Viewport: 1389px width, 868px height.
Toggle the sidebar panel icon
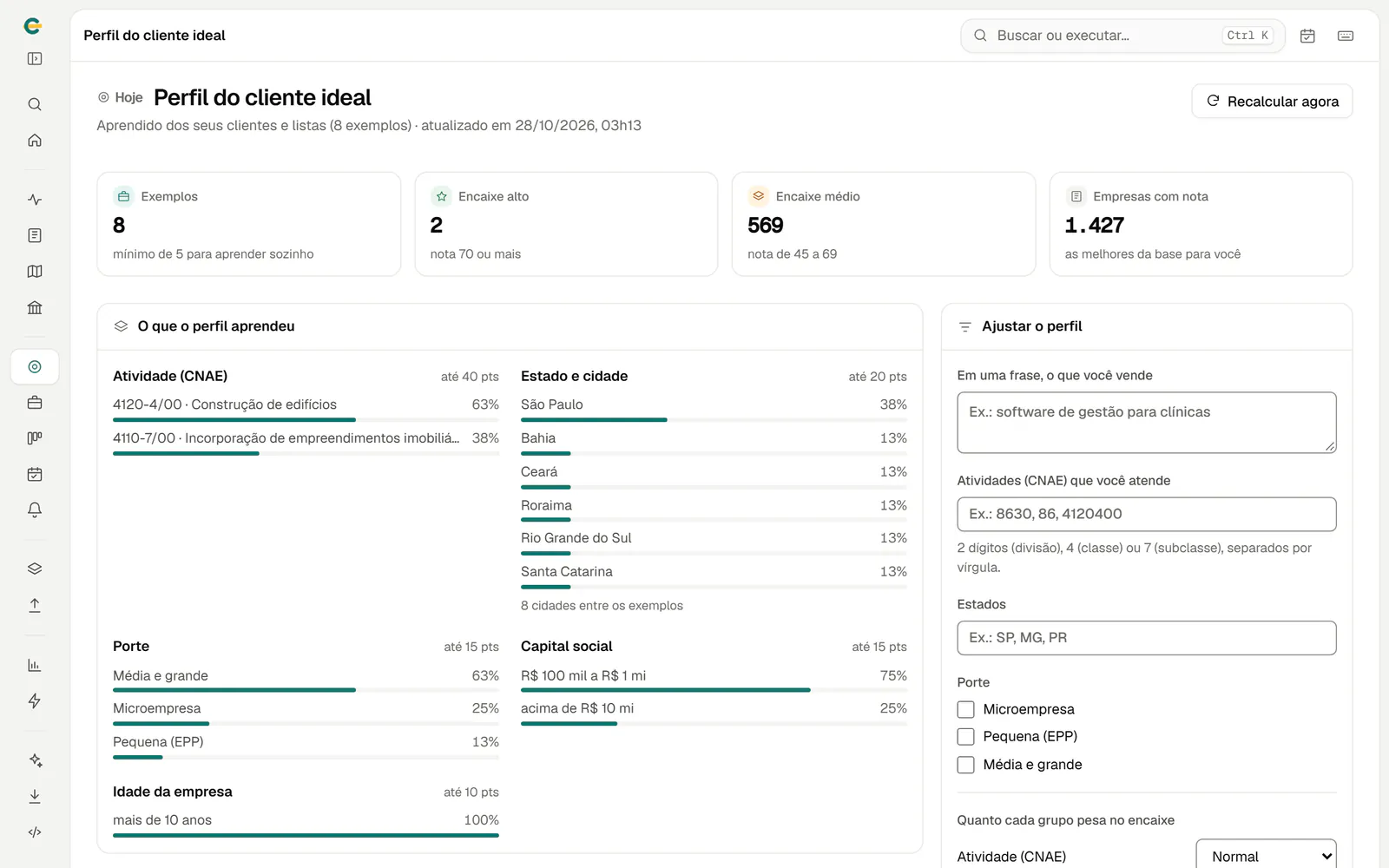pos(35,59)
